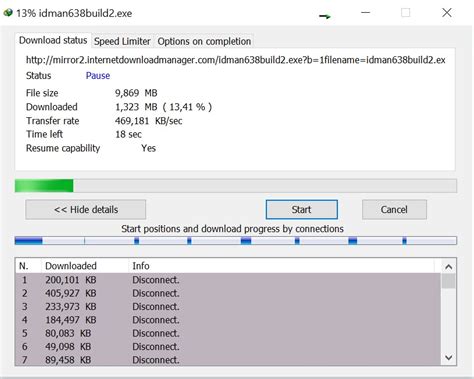Screen dimensions: 474x379
Task: Switch to Download status tab
Action: [x=53, y=40]
